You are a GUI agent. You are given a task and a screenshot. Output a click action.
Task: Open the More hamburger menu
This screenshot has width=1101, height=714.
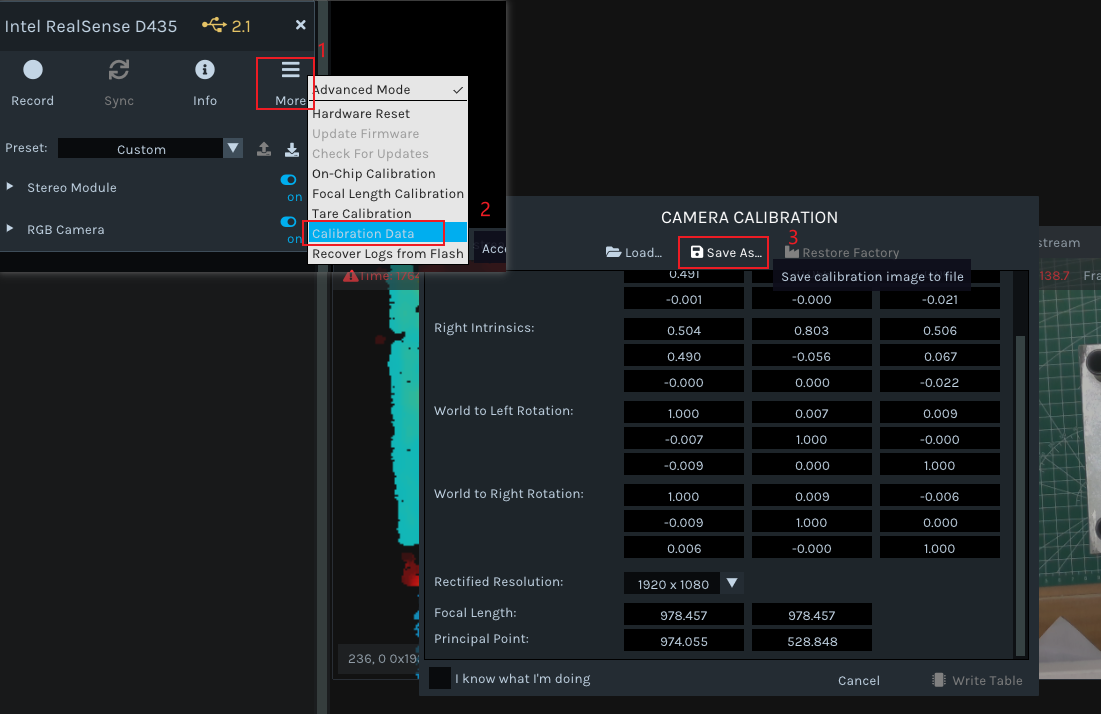290,70
